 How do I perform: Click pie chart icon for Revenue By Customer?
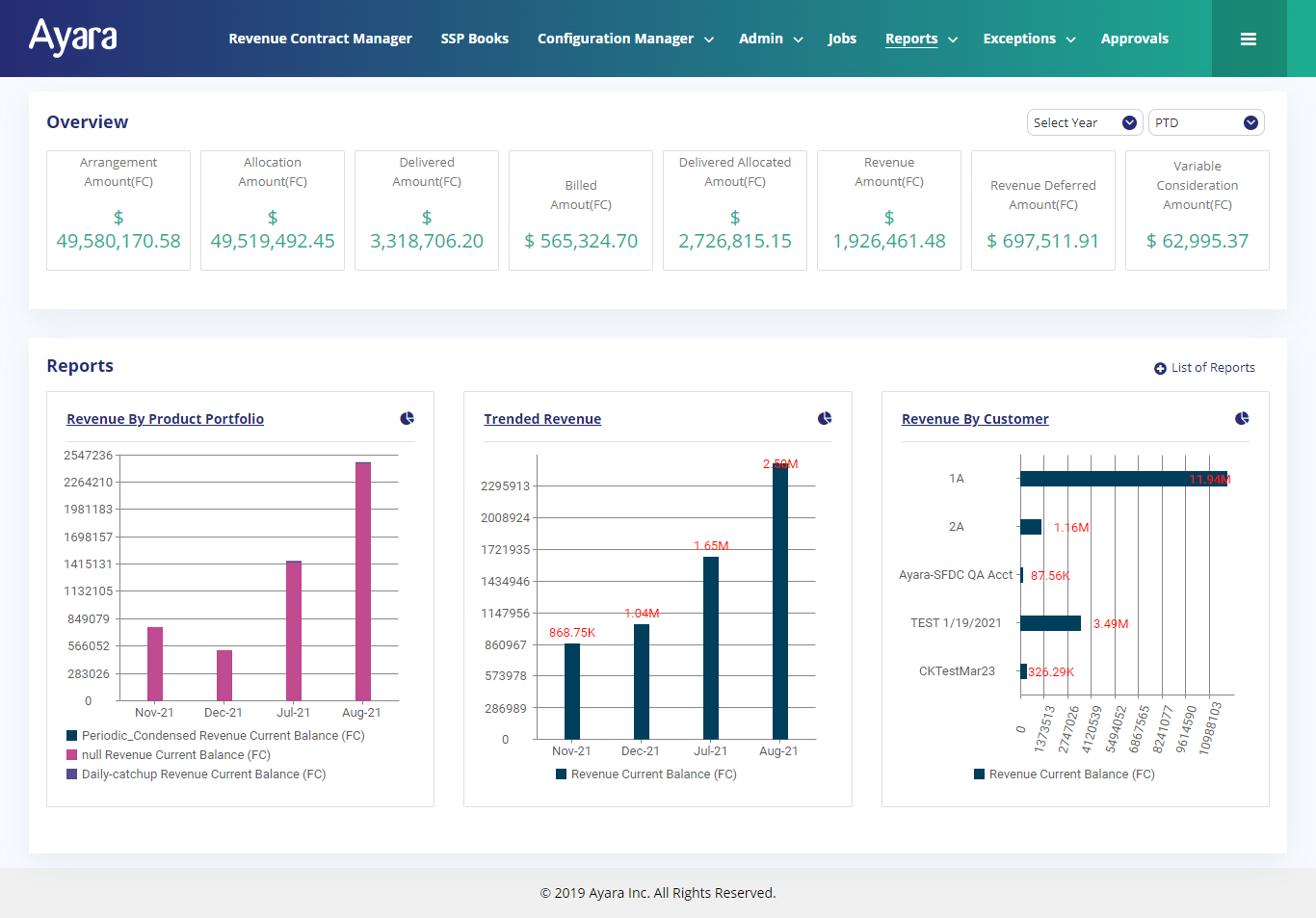(1242, 418)
